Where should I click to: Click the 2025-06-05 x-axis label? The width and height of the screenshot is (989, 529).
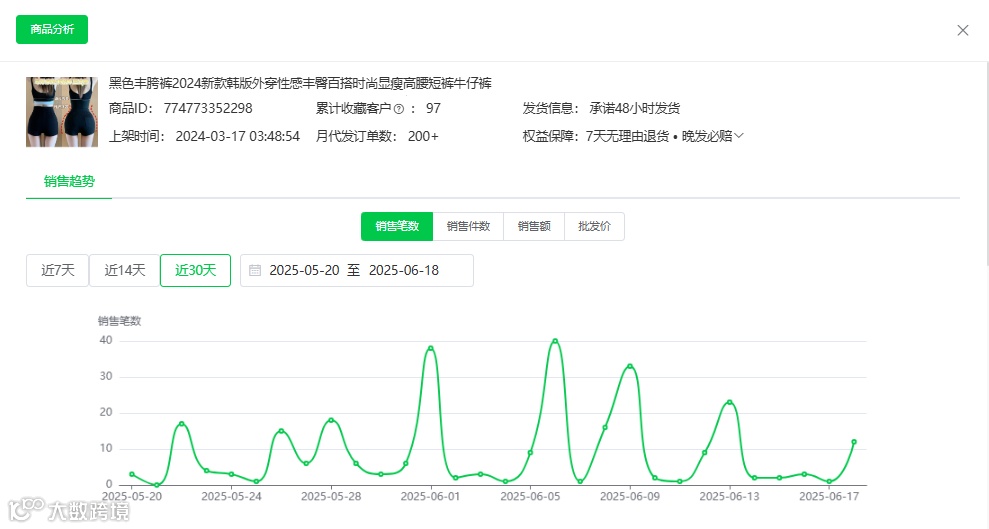coord(530,497)
